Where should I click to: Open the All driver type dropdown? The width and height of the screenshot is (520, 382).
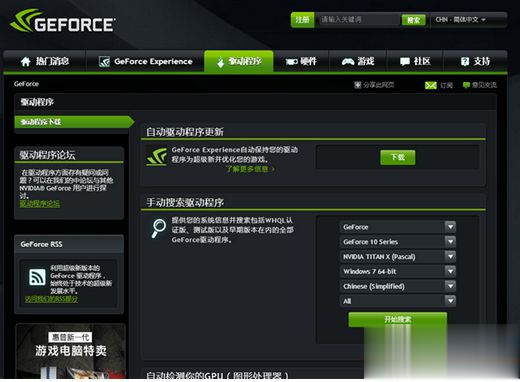398,301
